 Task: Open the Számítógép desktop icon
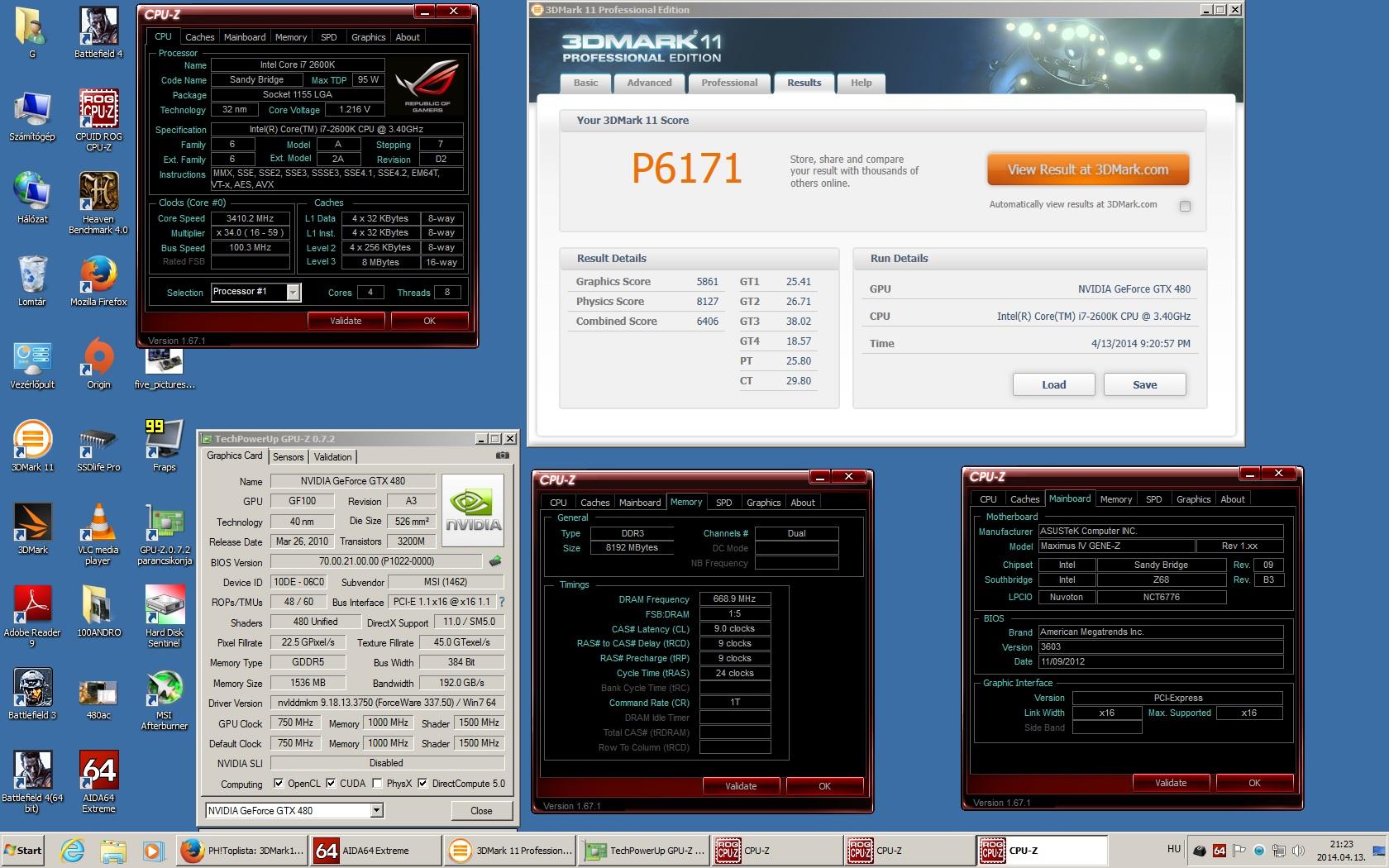pos(32,116)
